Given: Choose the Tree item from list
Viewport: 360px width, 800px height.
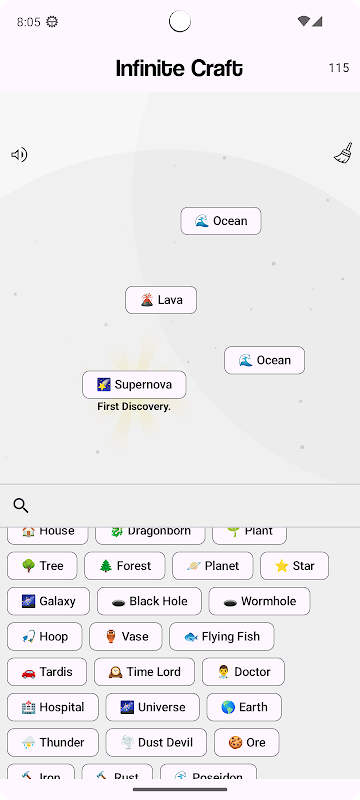Looking at the screenshot, I should point(42,566).
